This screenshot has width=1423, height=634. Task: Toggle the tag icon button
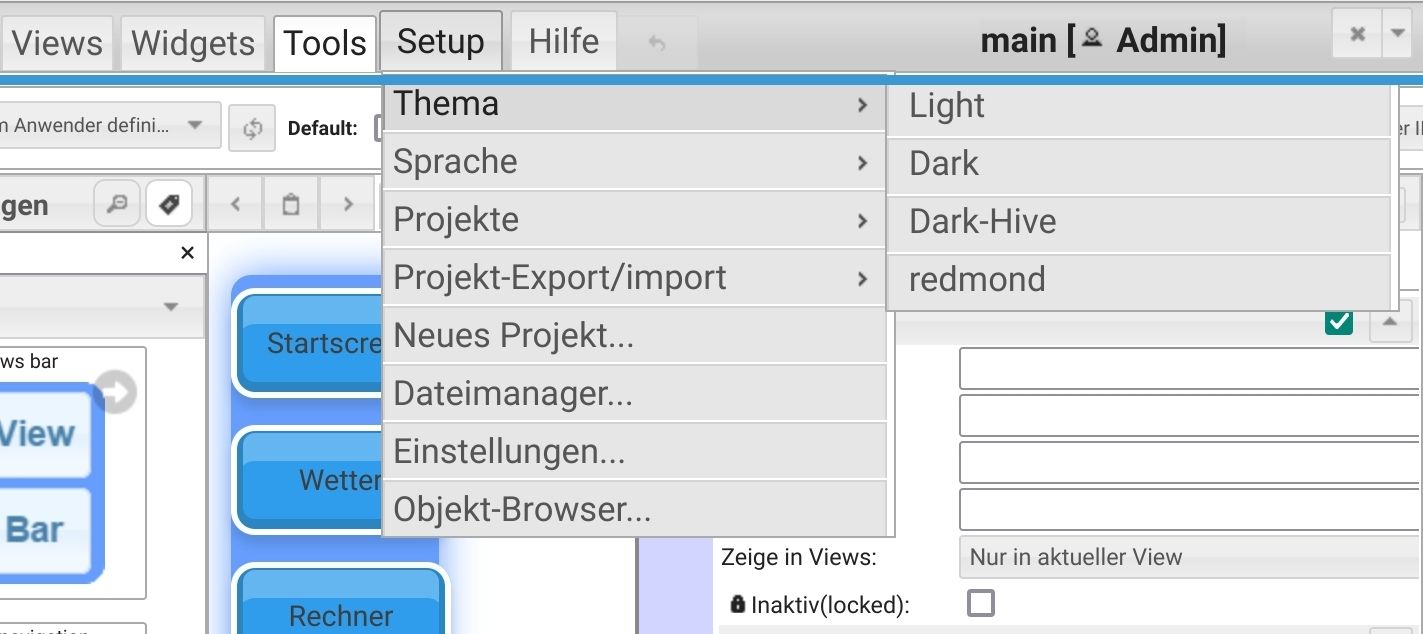(x=168, y=204)
